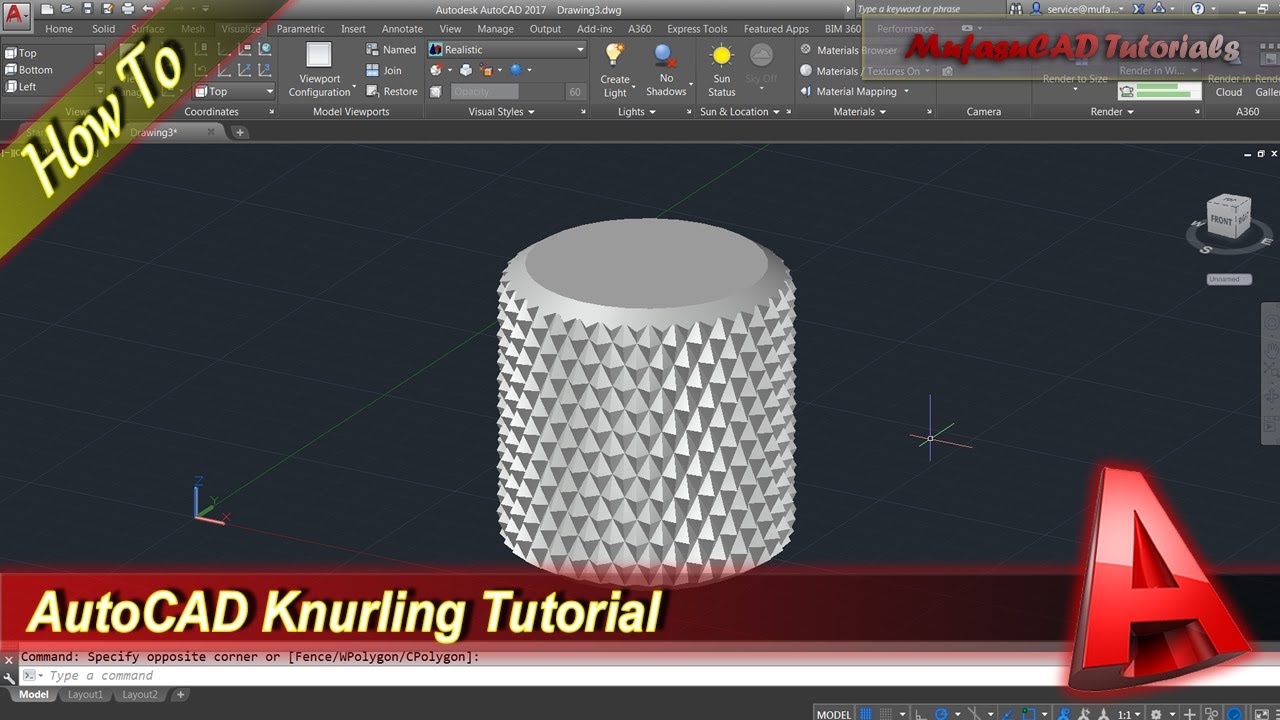Toggle MODEL space button in status bar
The image size is (1280, 720).
pyautogui.click(x=834, y=714)
